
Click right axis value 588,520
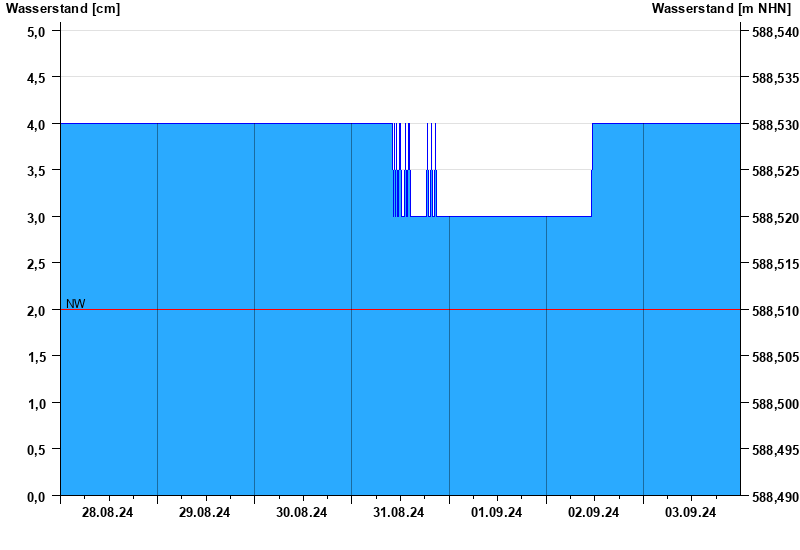pos(776,218)
